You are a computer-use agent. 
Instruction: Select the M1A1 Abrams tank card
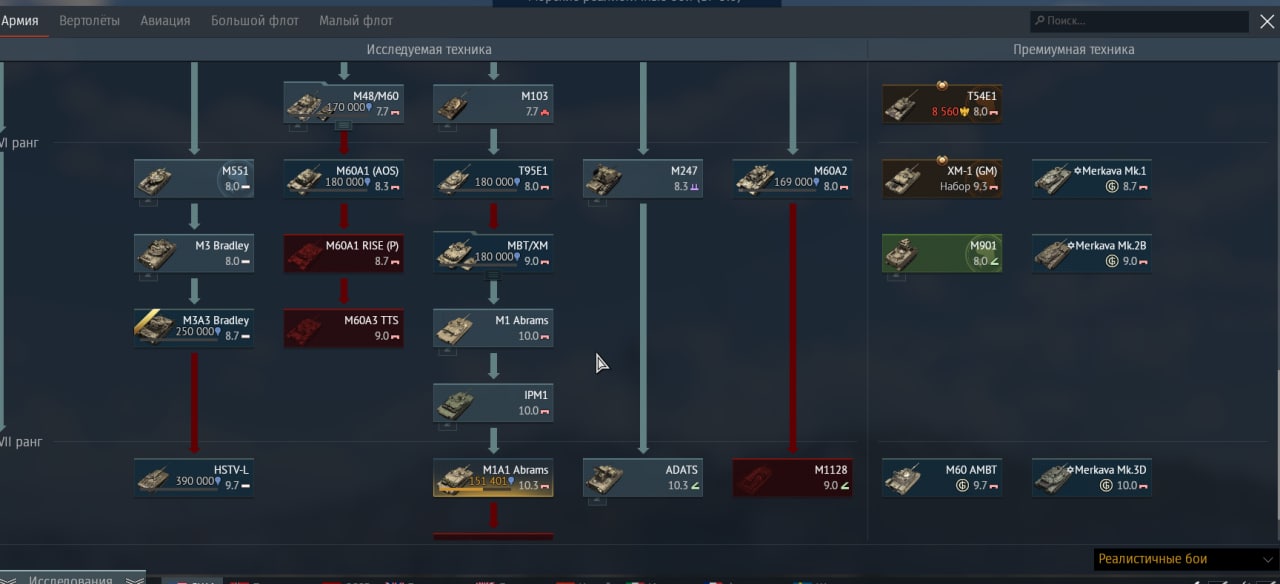[493, 478]
